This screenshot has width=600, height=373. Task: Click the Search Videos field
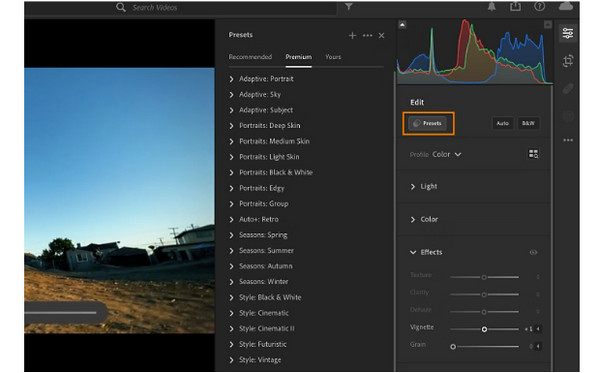tap(226, 8)
